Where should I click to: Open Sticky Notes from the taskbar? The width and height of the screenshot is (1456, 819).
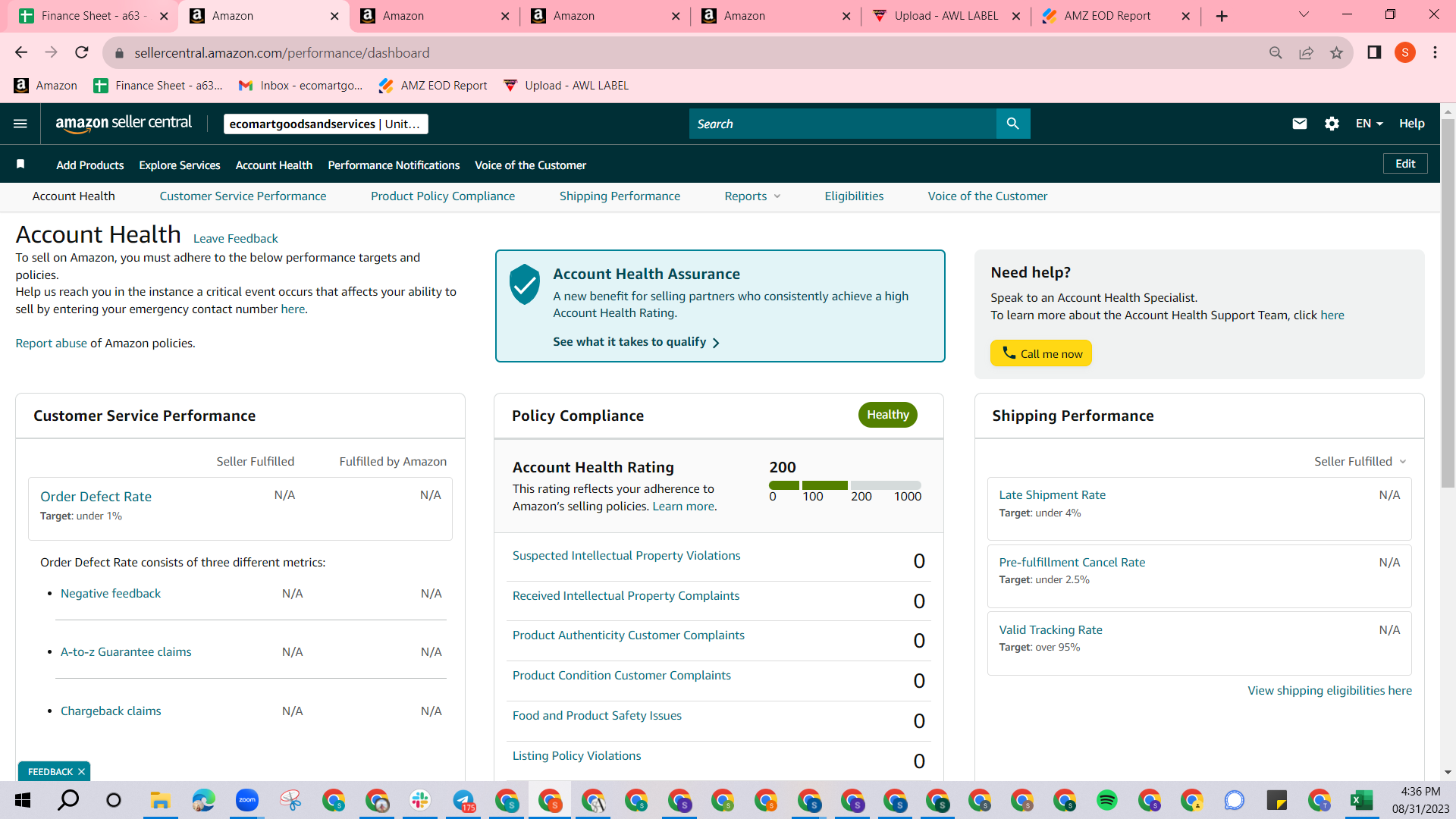click(1277, 800)
